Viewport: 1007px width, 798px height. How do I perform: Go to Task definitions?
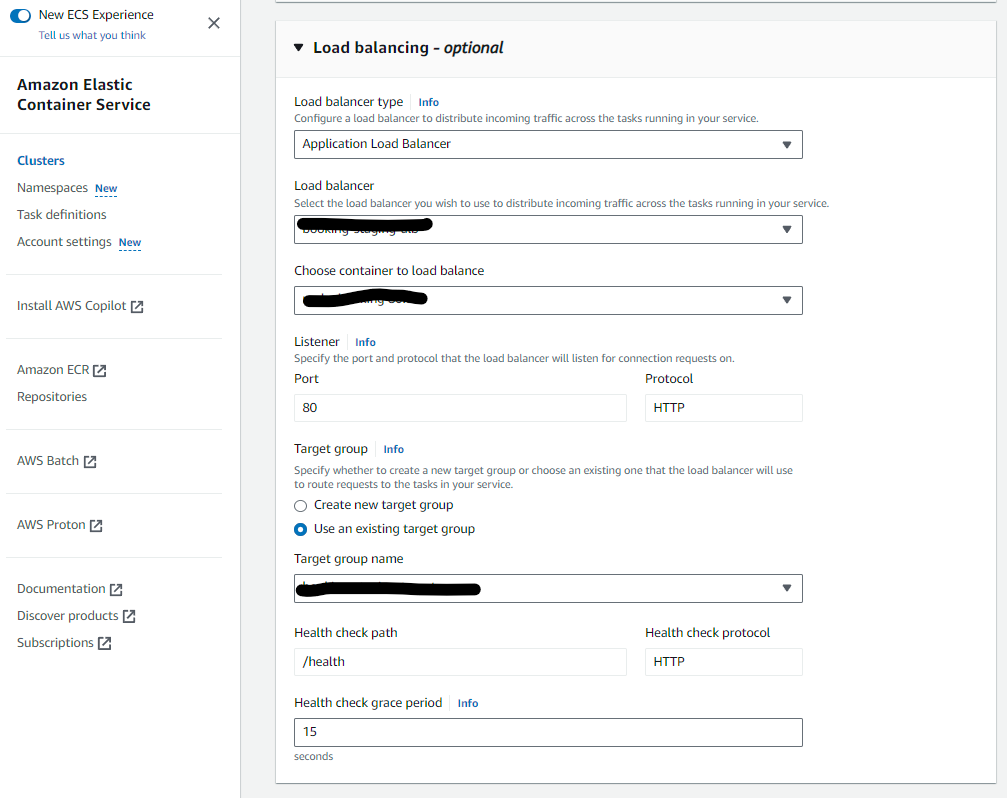[x=62, y=214]
